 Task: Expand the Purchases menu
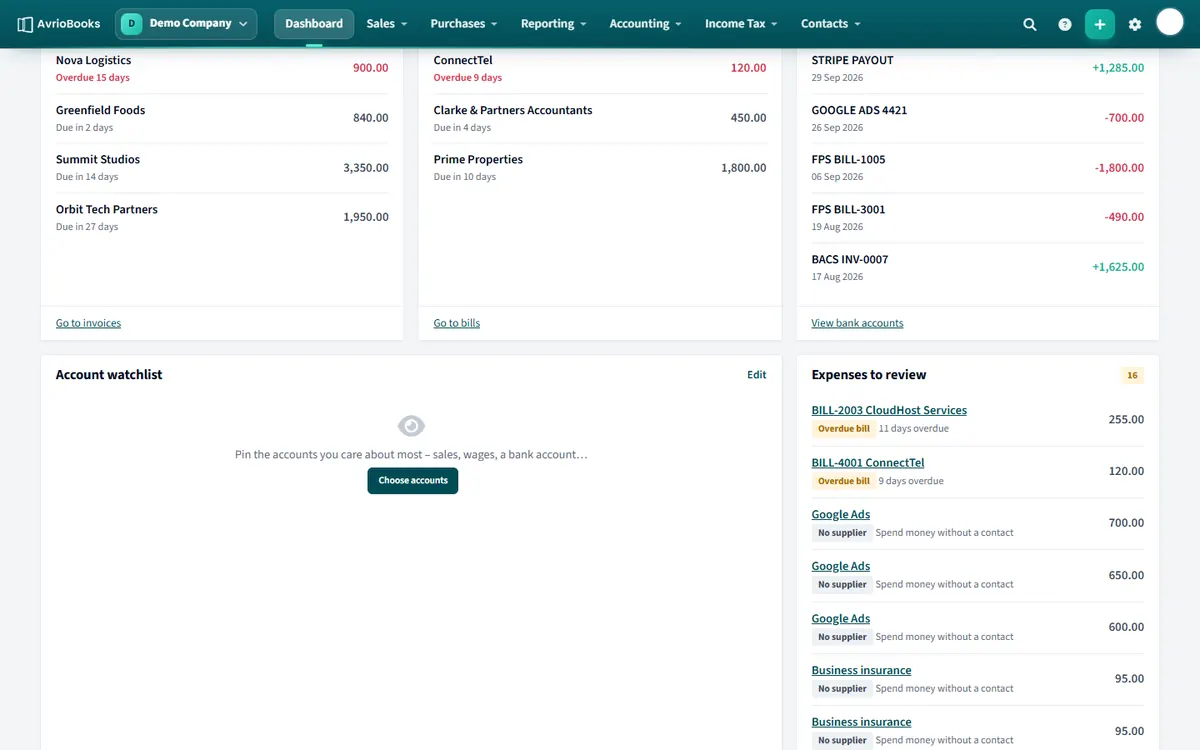pyautogui.click(x=462, y=24)
